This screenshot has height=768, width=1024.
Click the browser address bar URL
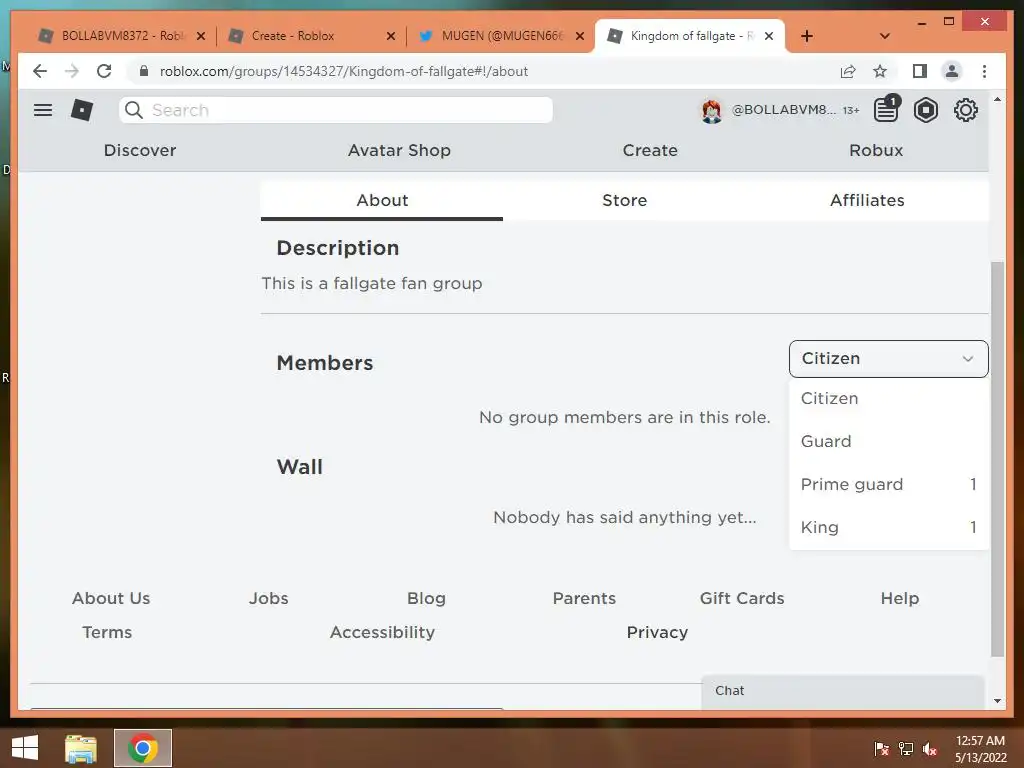(344, 71)
